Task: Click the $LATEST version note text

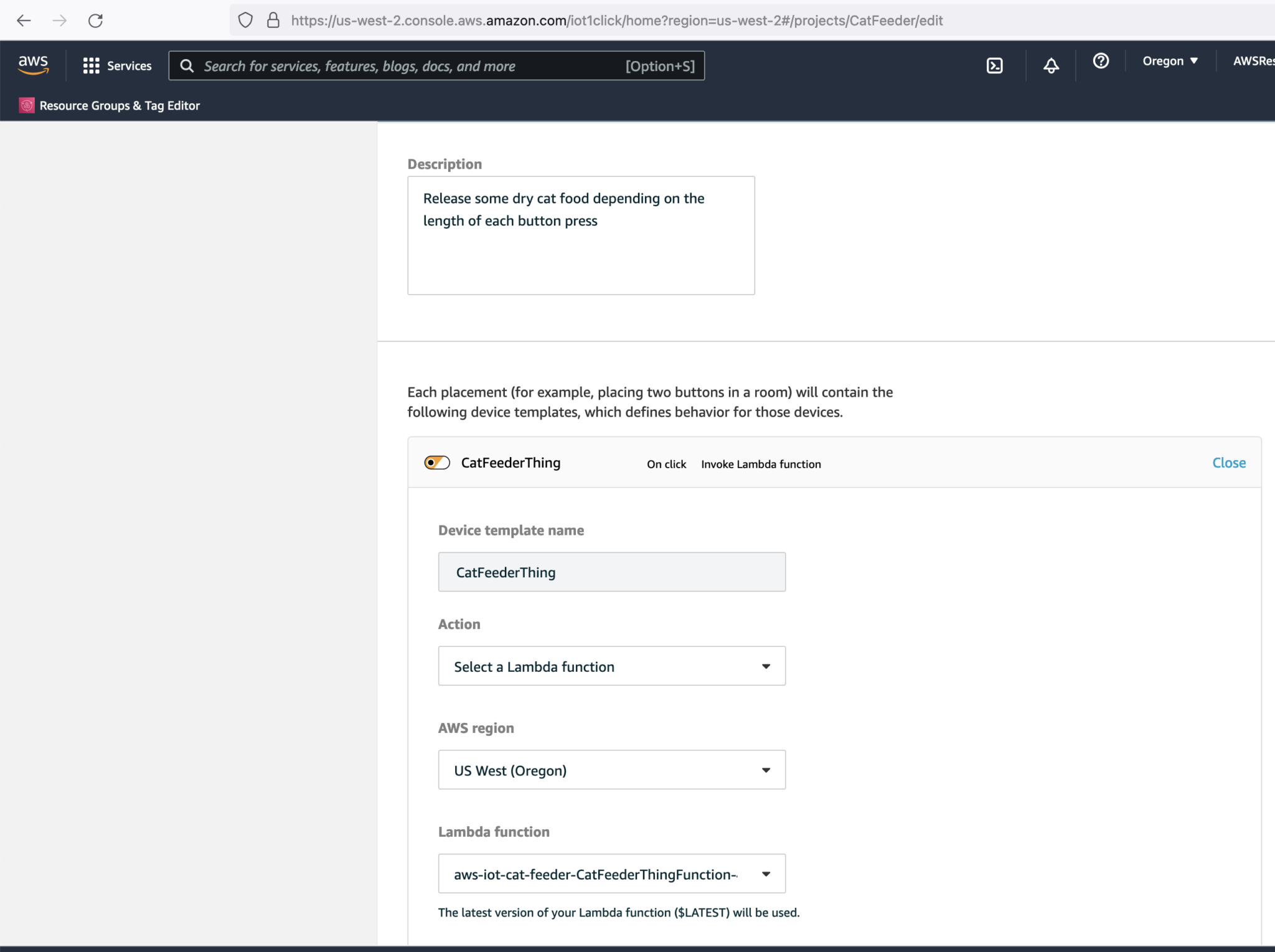Action: tap(619, 913)
